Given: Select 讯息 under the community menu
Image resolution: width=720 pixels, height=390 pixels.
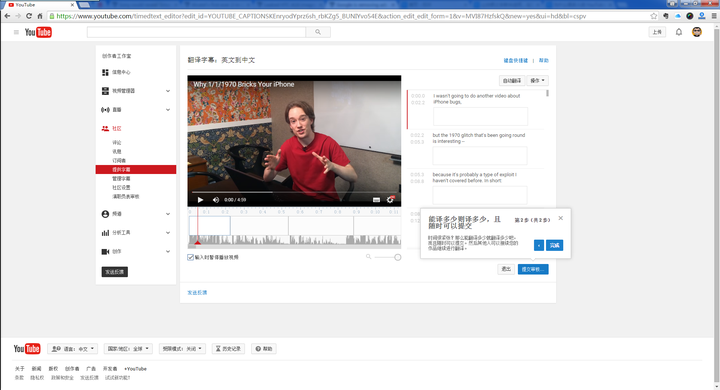Looking at the screenshot, I should pyautogui.click(x=117, y=152).
